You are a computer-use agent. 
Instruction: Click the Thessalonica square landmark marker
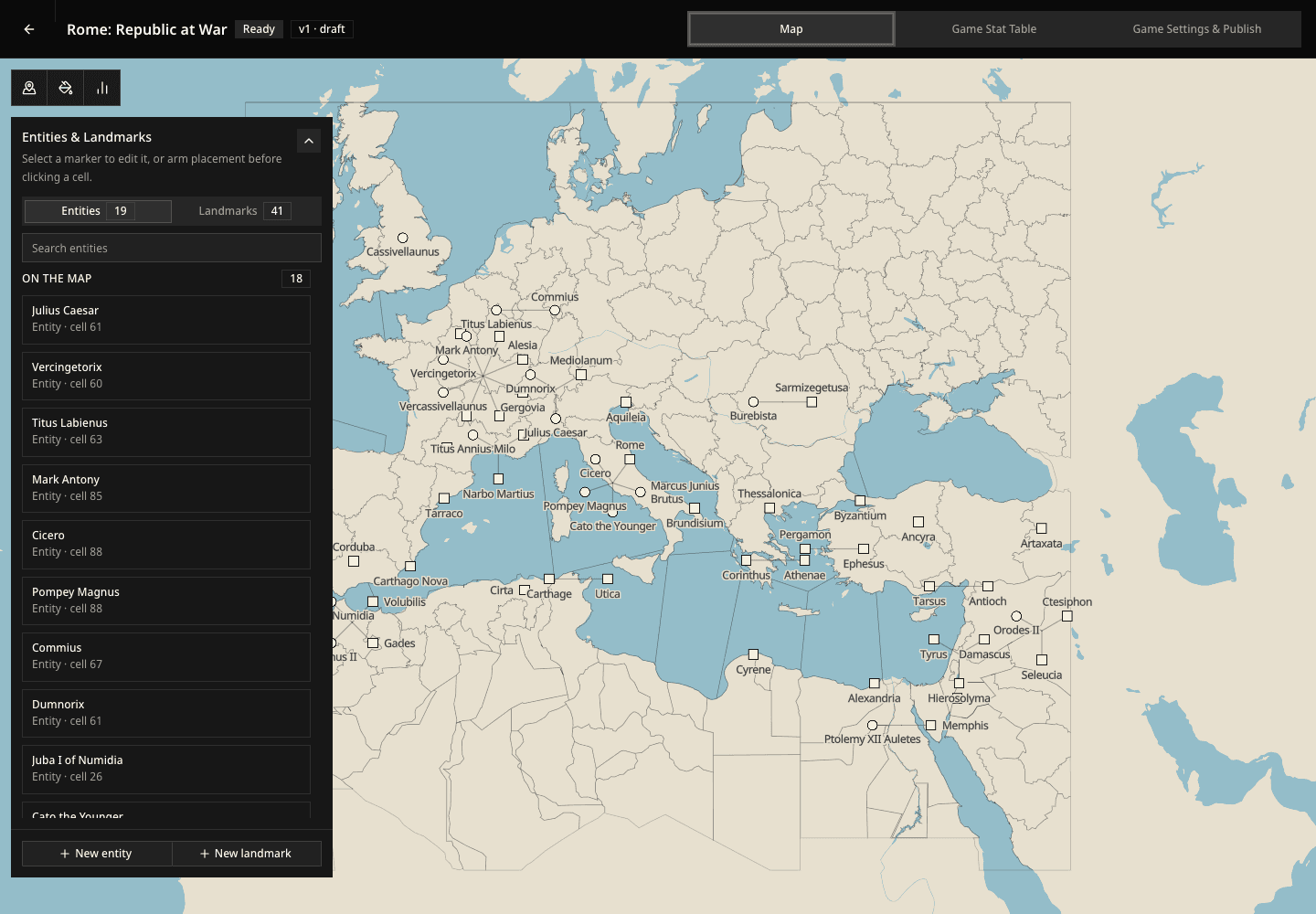click(x=769, y=507)
